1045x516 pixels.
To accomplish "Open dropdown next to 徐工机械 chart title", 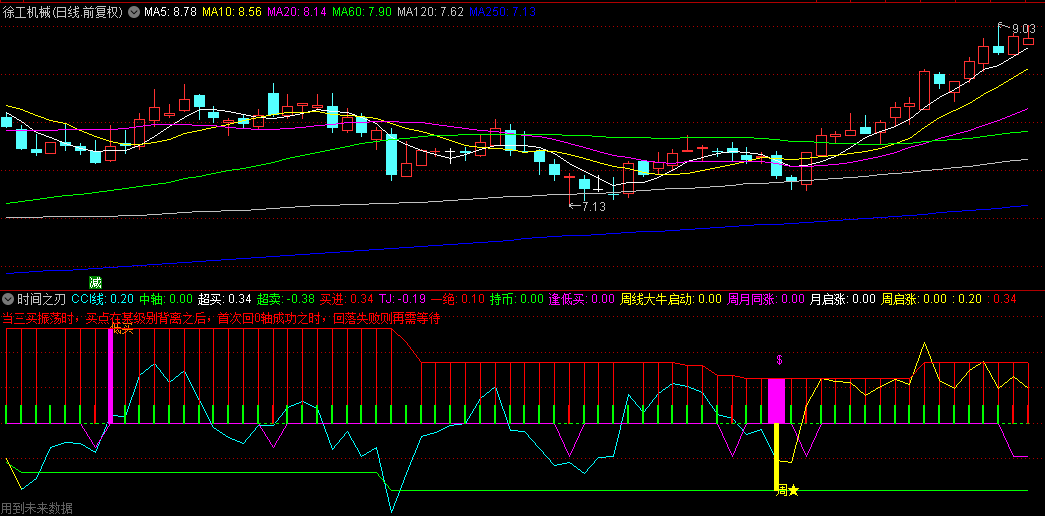I will (134, 11).
